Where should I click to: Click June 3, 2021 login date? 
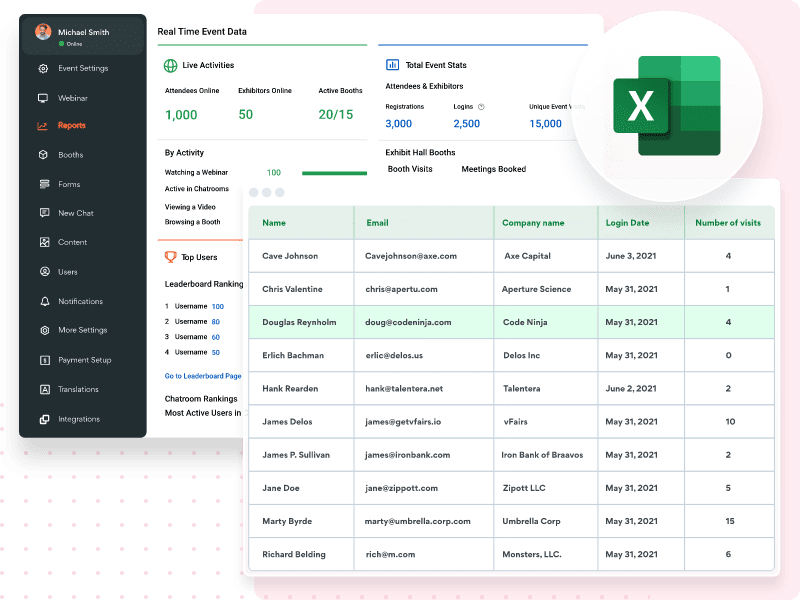coord(631,256)
